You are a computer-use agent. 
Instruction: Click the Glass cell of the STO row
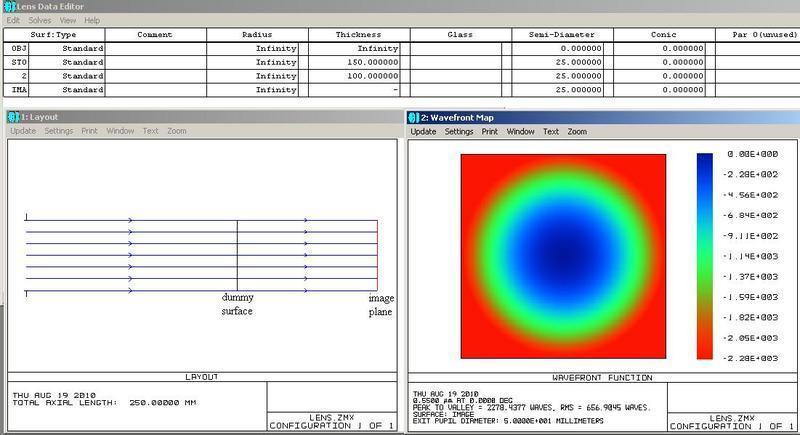coord(453,62)
